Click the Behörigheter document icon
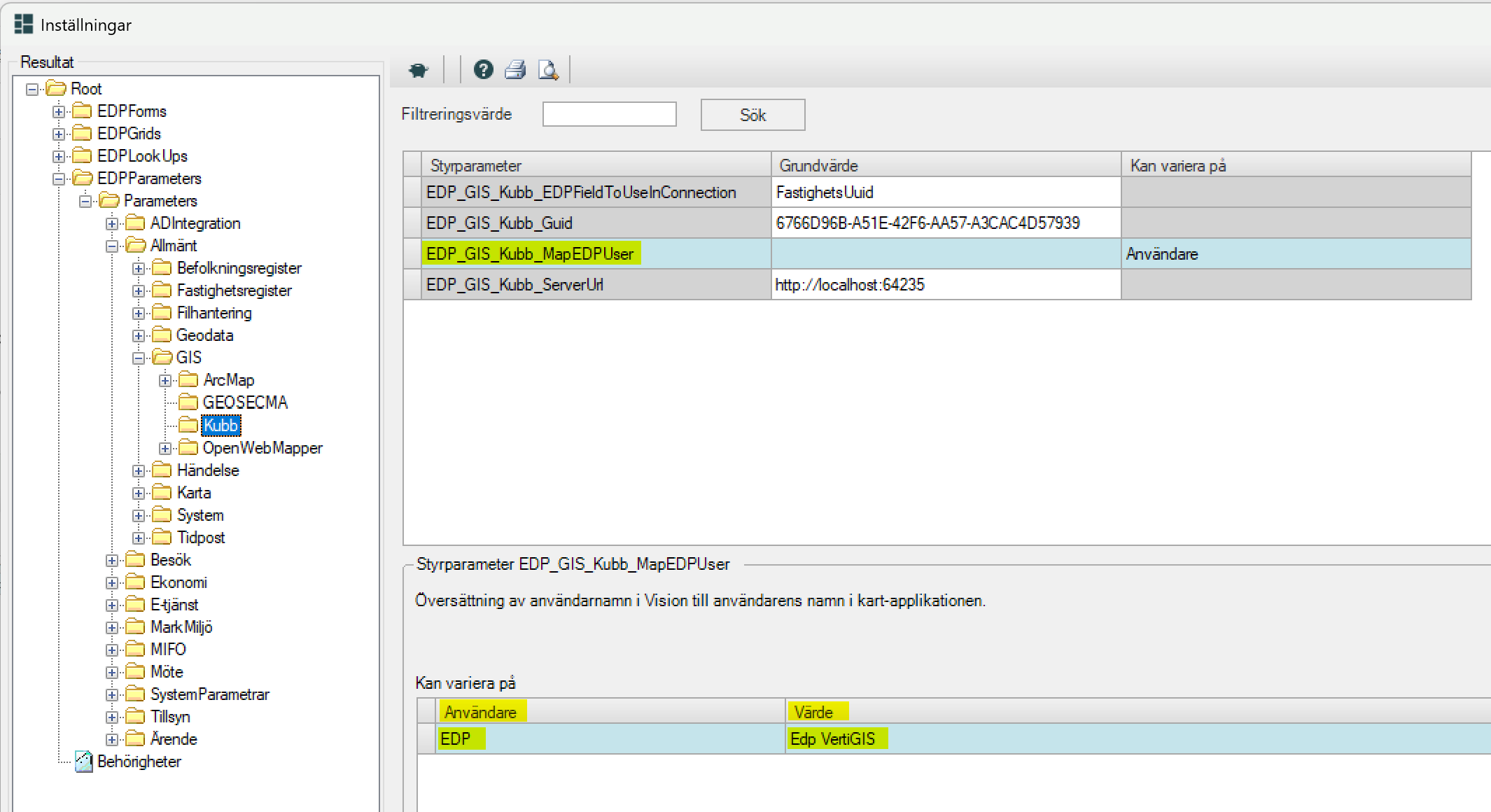Screen dimensions: 1491x812 point(84,762)
